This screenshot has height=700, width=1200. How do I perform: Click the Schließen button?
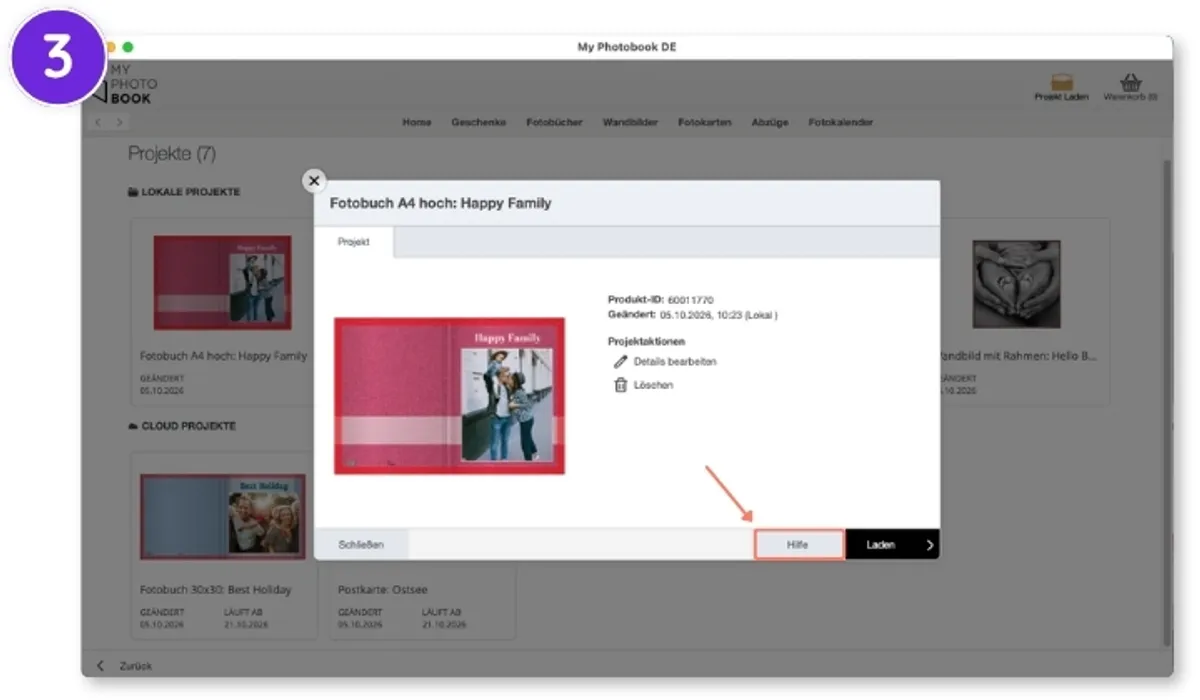tap(361, 545)
